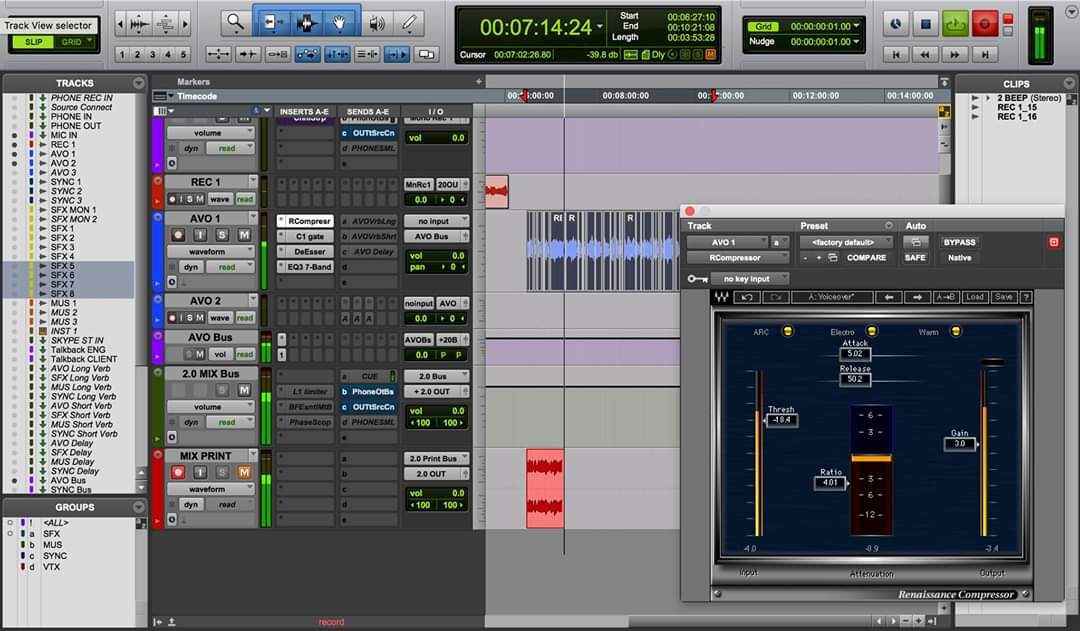
Task: Record-enable the AVO 1 track
Action: coord(178,235)
